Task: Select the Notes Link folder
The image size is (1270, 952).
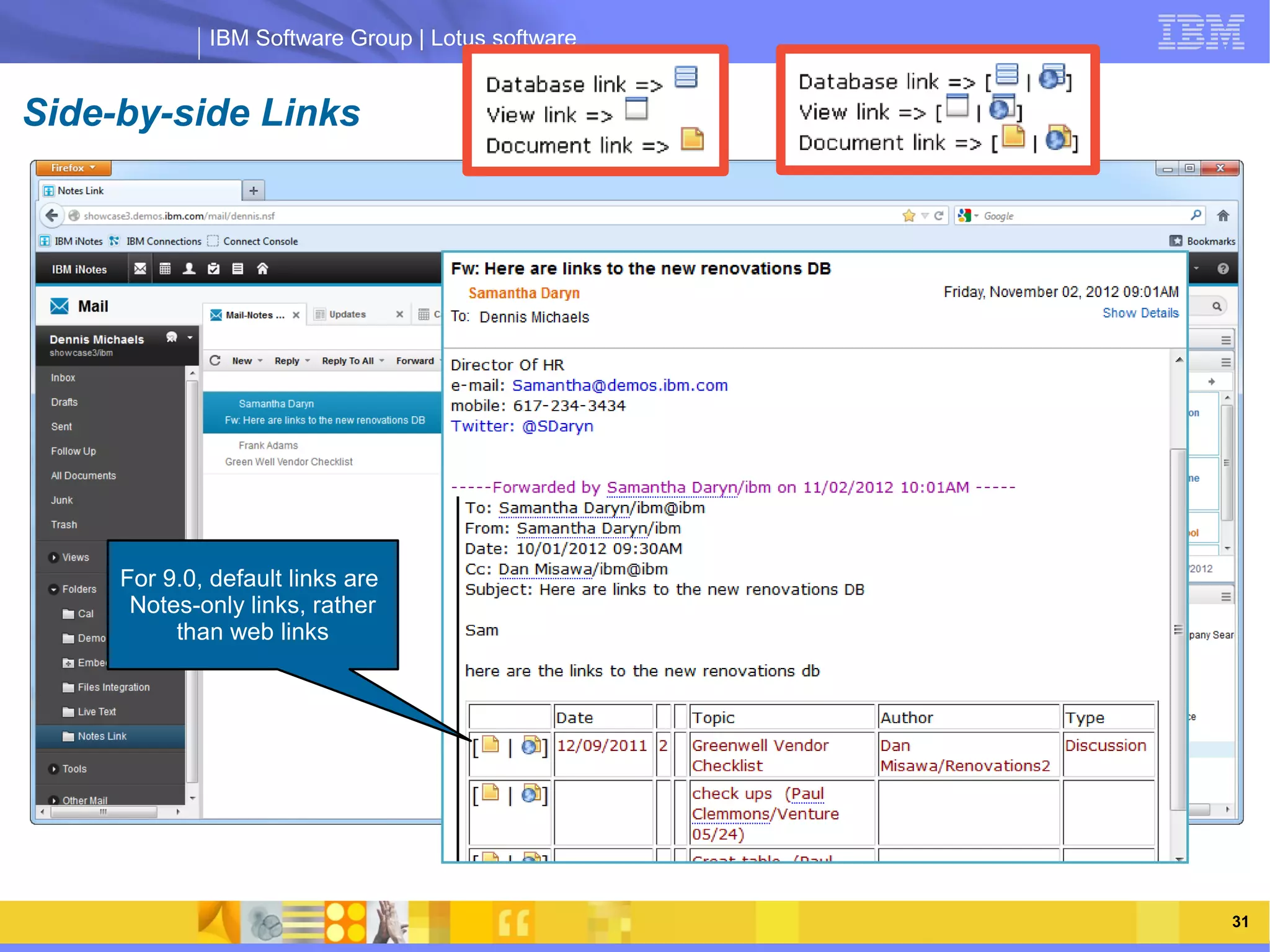Action: pos(110,736)
